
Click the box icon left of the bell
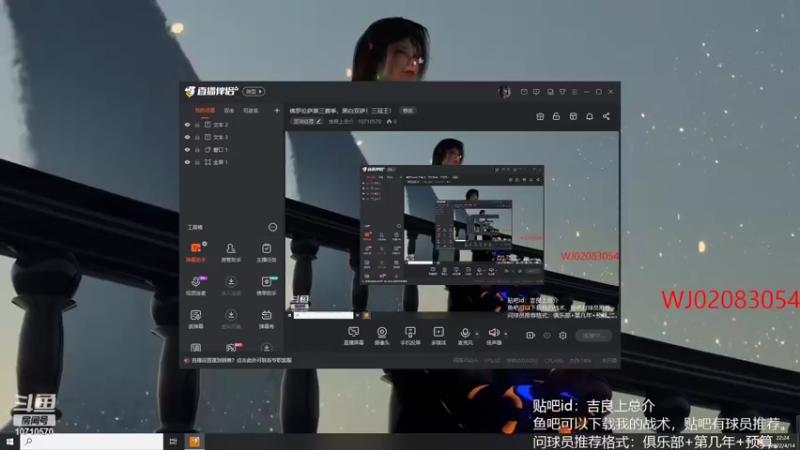point(573,116)
